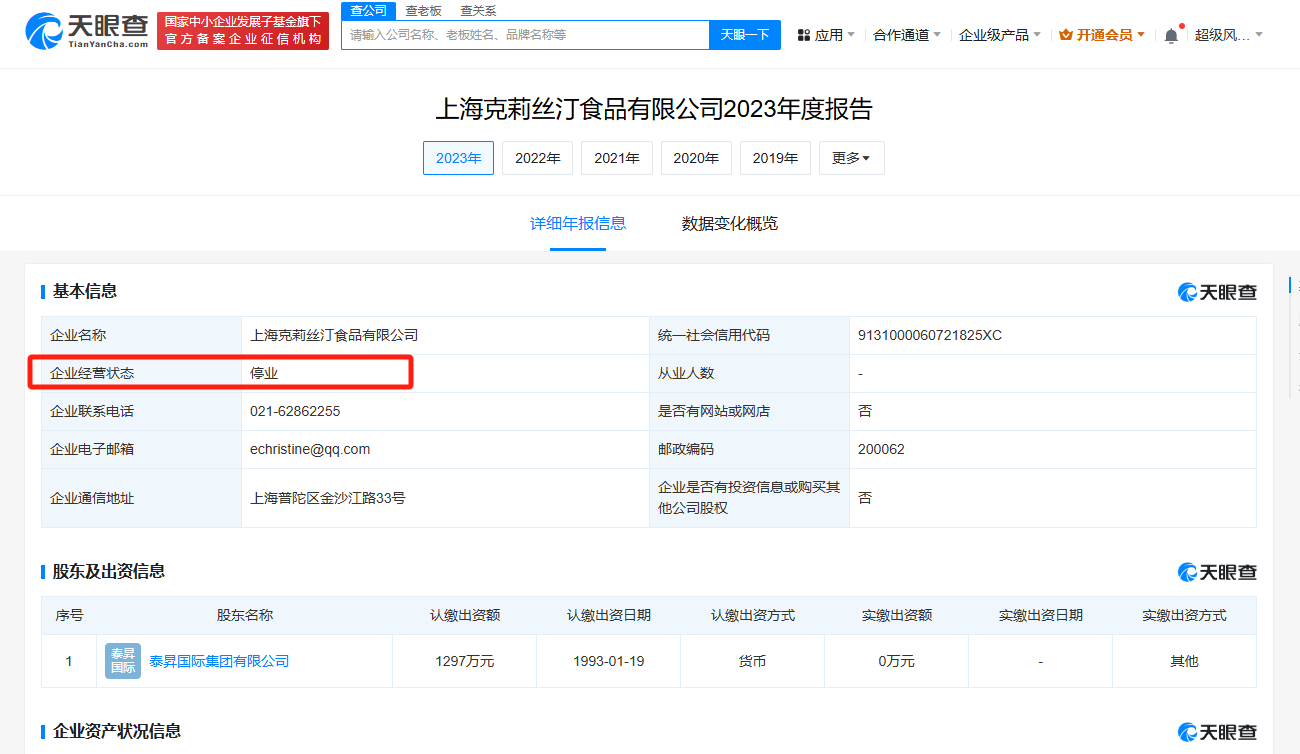Click the 停业 business status value

[264, 373]
